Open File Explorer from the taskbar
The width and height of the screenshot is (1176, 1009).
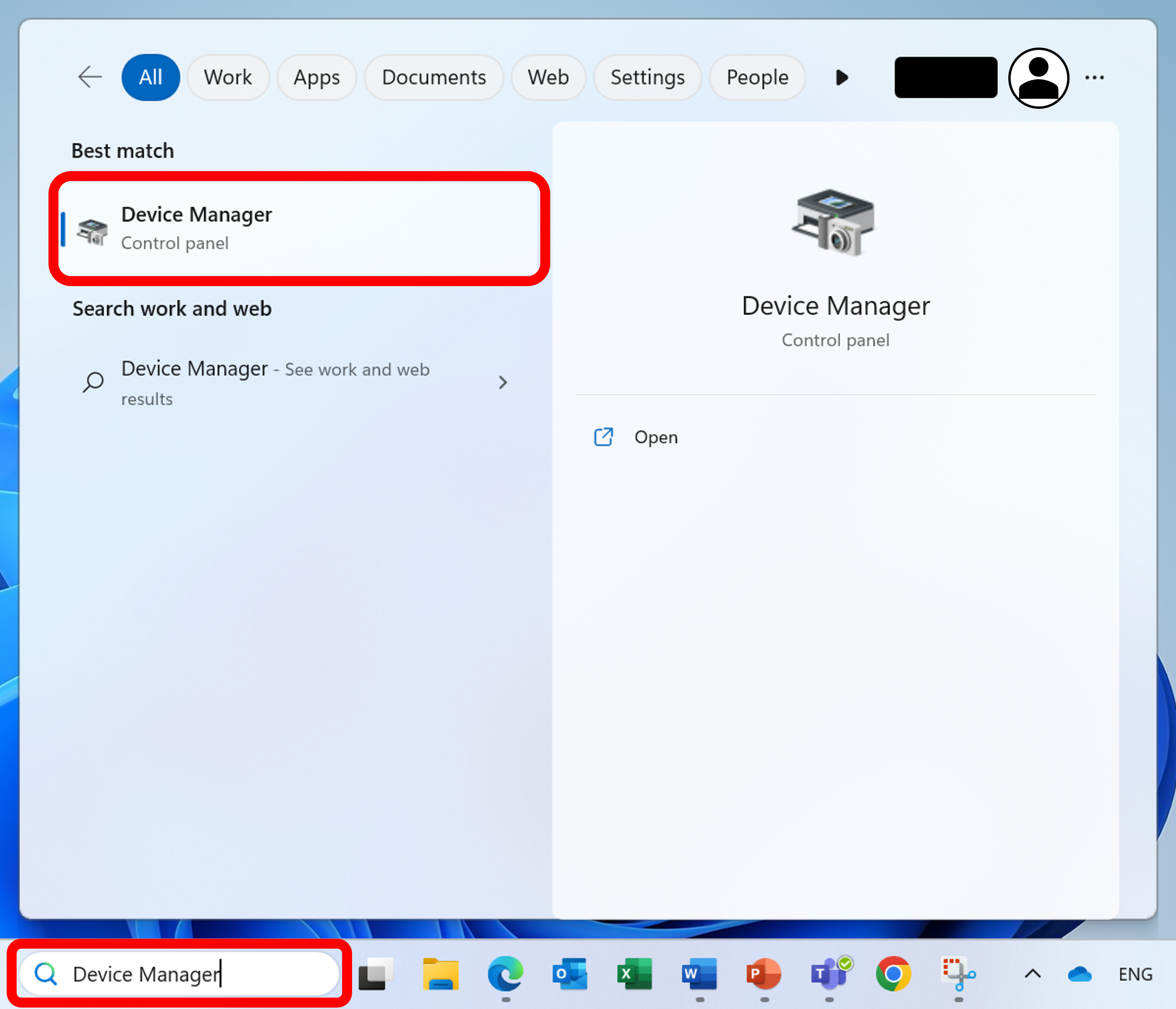coord(440,974)
